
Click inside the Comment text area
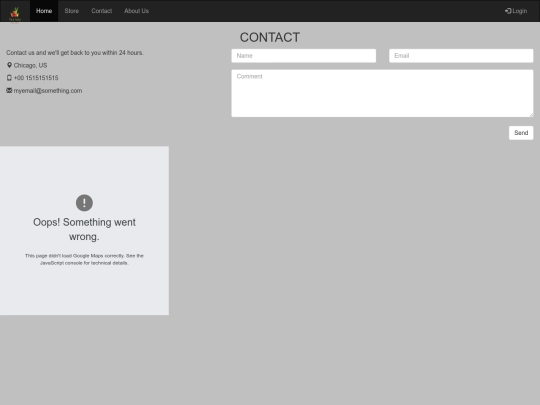[x=382, y=93]
